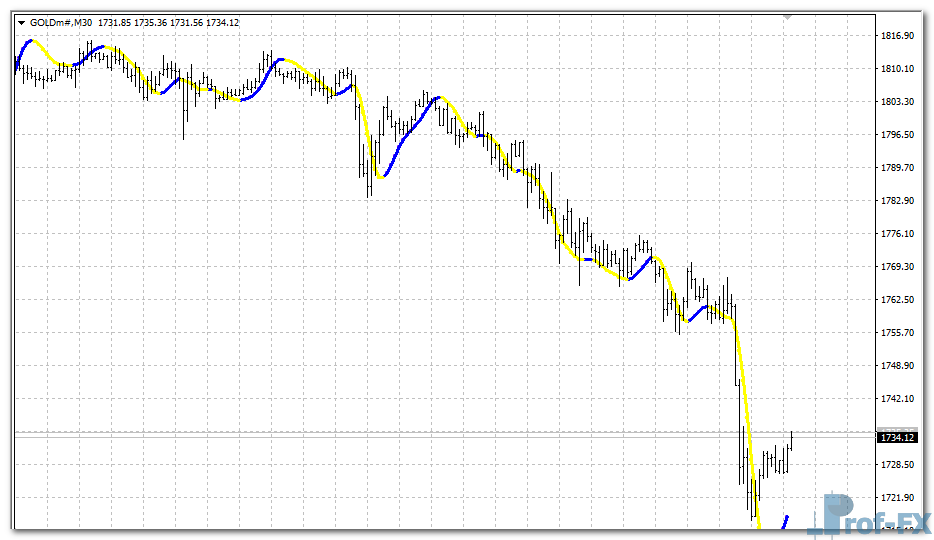934x540 pixels.
Task: Click the 1762.50 price scale level
Action: 899,300
